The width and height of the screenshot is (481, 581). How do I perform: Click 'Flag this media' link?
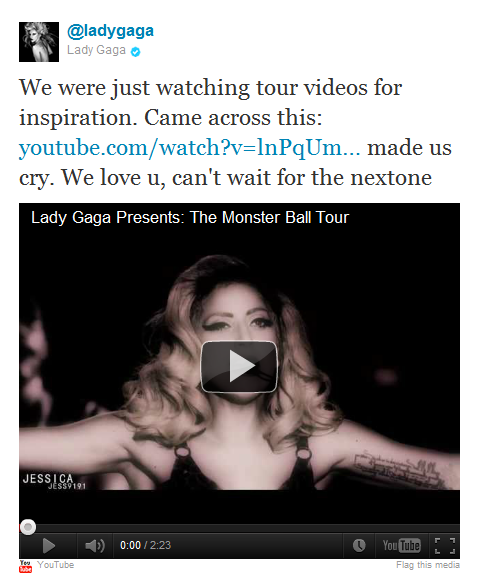click(x=428, y=565)
